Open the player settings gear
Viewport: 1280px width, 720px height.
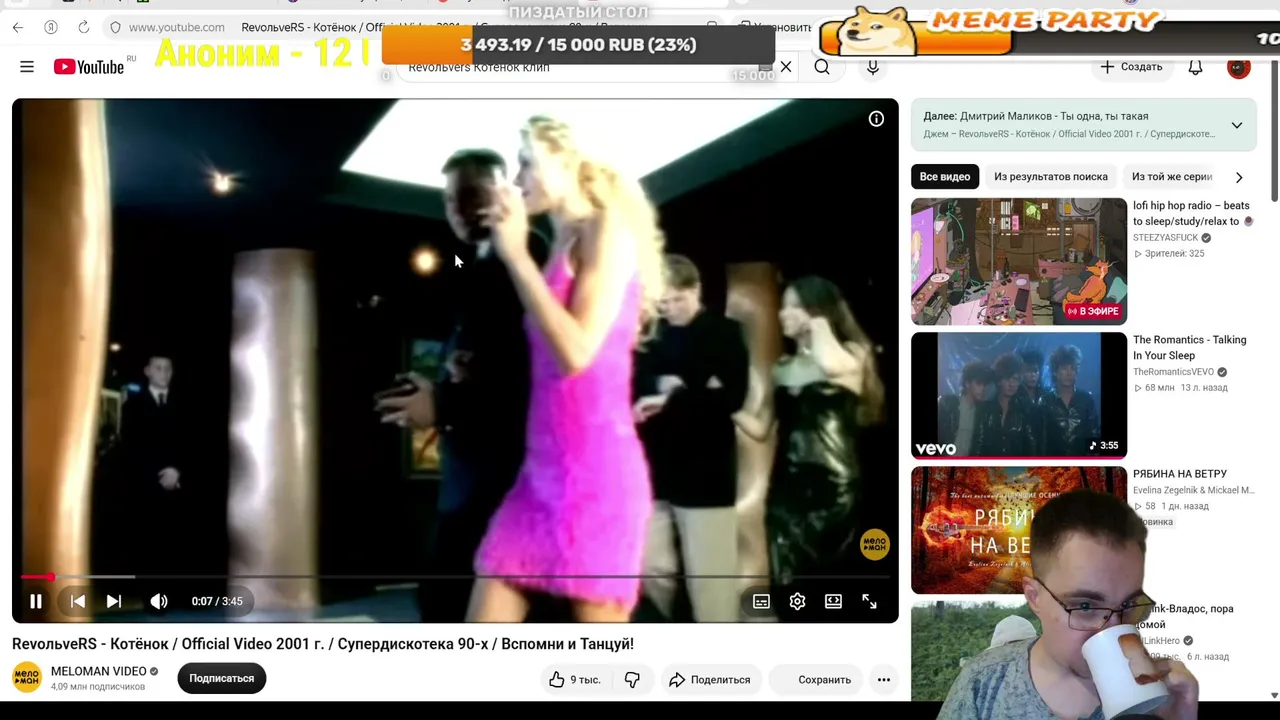(x=797, y=601)
